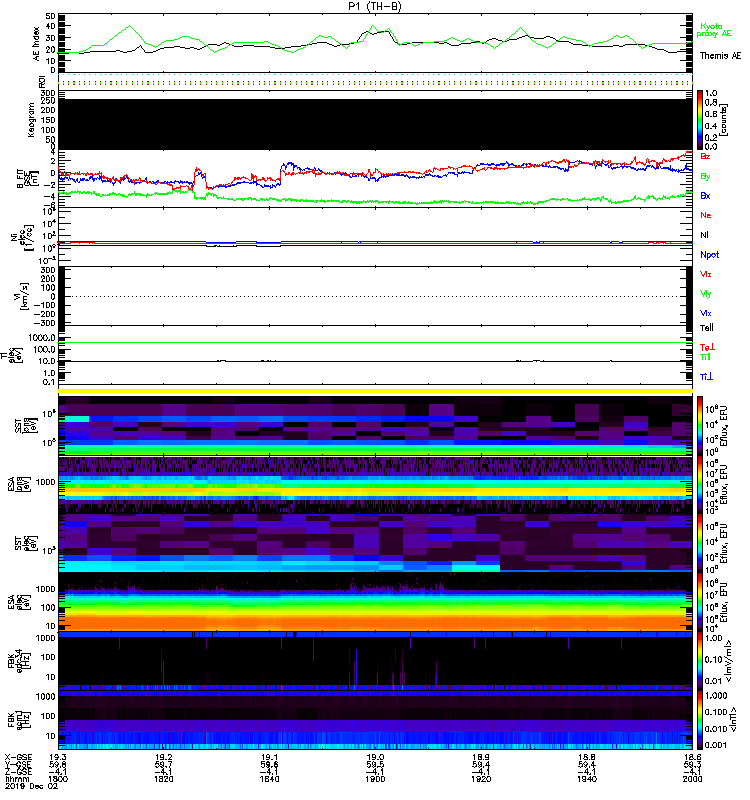750x800 pixels.
Task: Click the plot title 'P1 (TH-B)'
Action: [x=374, y=6]
